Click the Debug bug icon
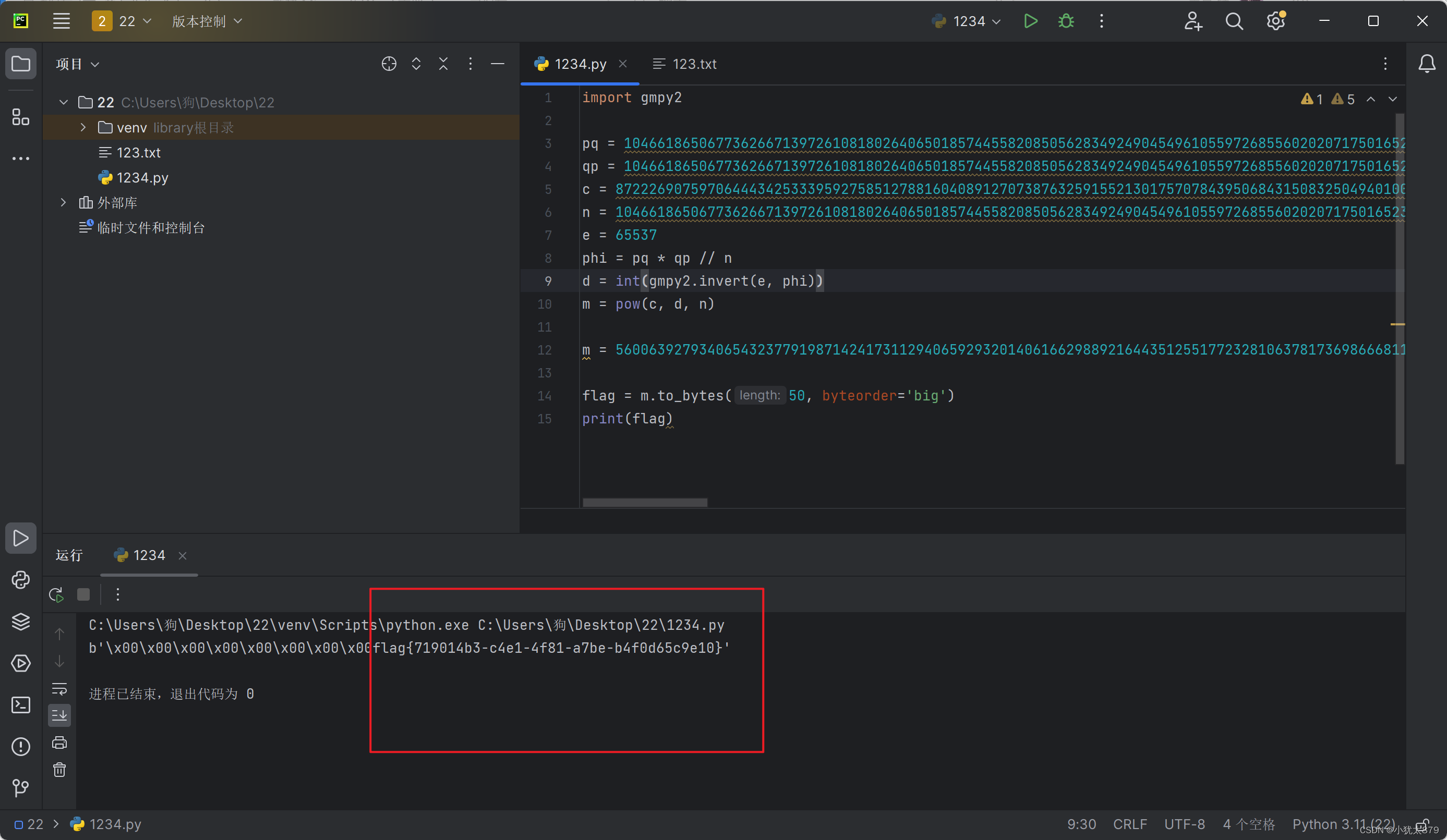The width and height of the screenshot is (1447, 840). (x=1066, y=21)
